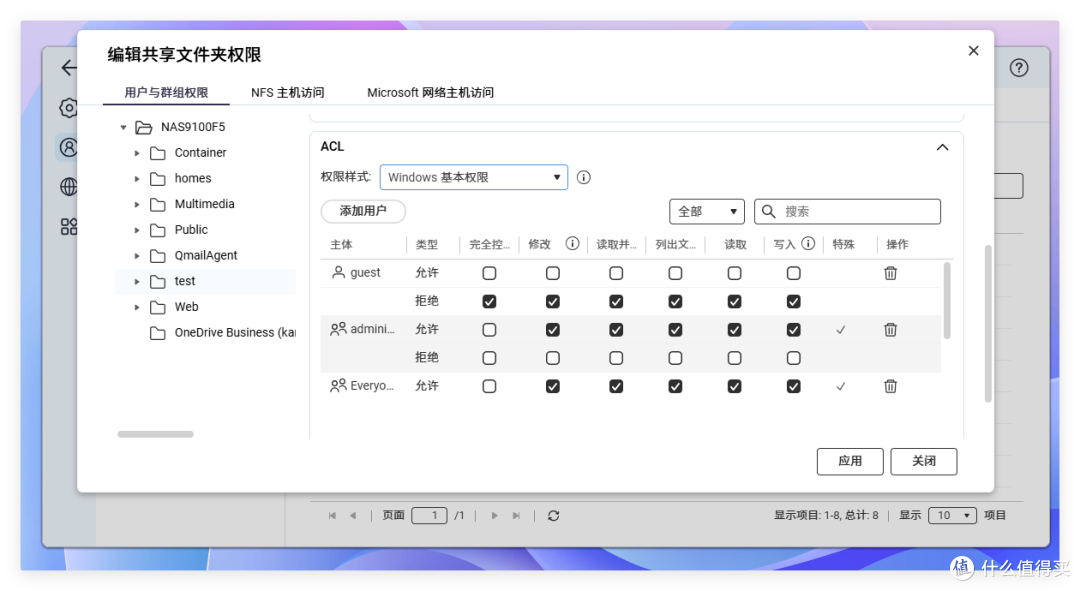Check Everyone allow full control checkbox
This screenshot has width=1080, height=591.
pyautogui.click(x=489, y=386)
